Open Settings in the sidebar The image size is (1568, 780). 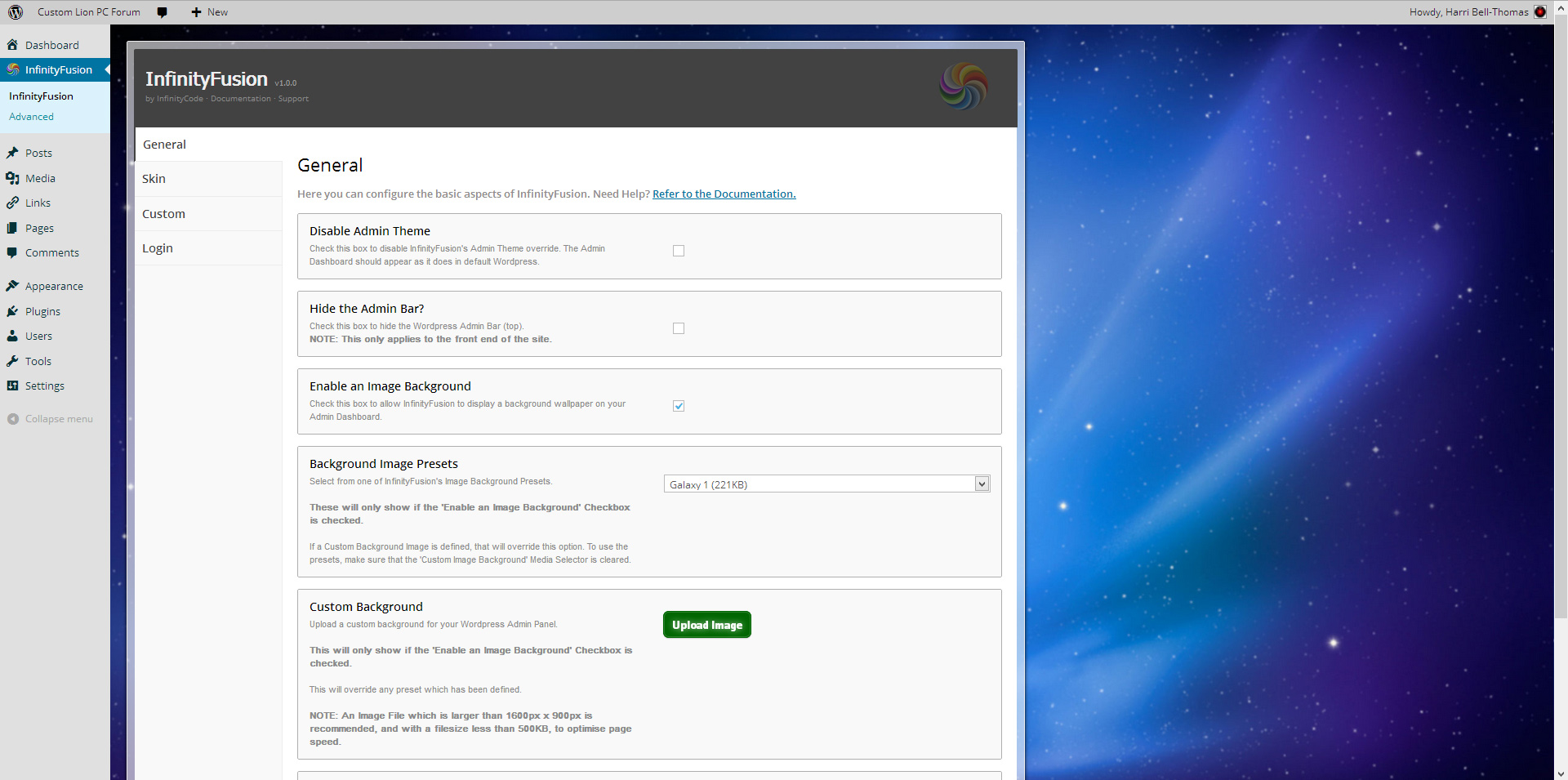45,386
